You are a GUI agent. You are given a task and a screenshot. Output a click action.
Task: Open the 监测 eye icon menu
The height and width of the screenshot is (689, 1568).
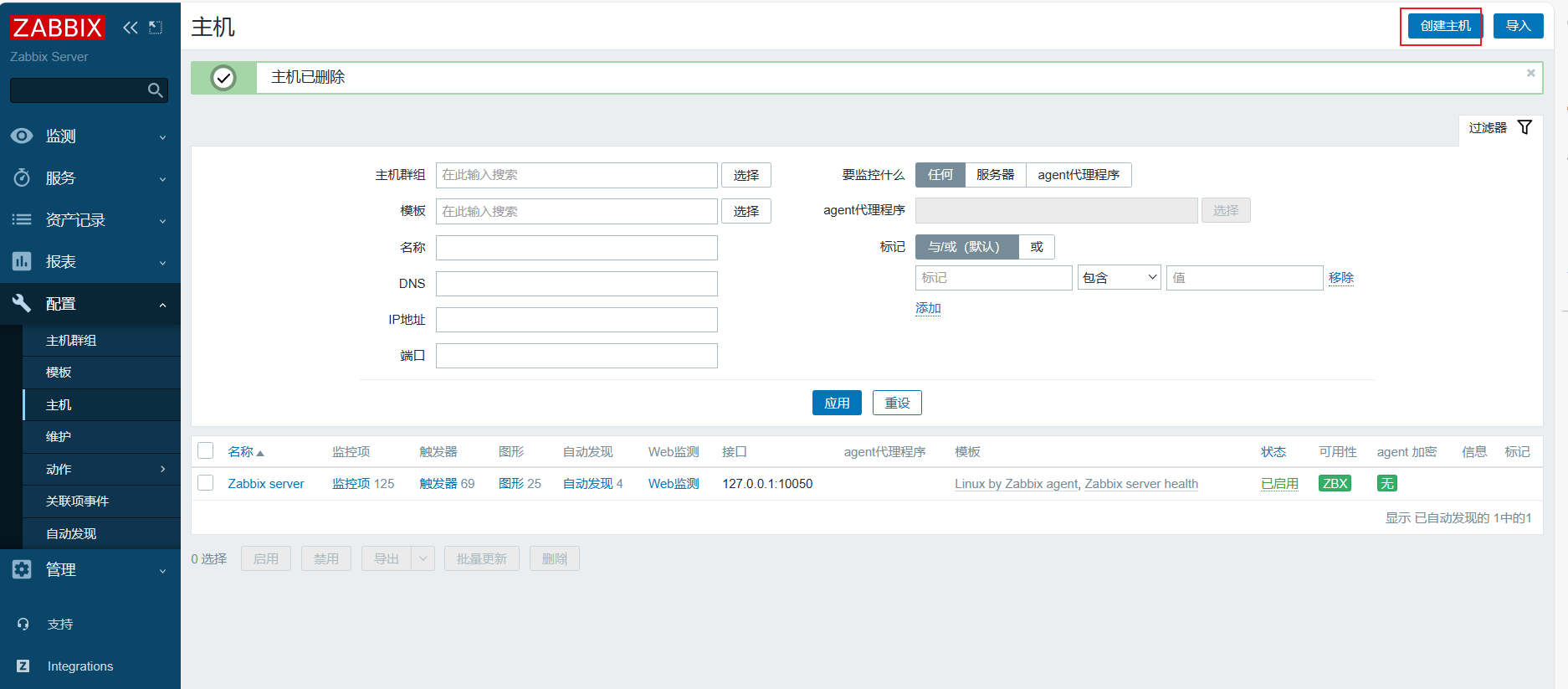(22, 136)
